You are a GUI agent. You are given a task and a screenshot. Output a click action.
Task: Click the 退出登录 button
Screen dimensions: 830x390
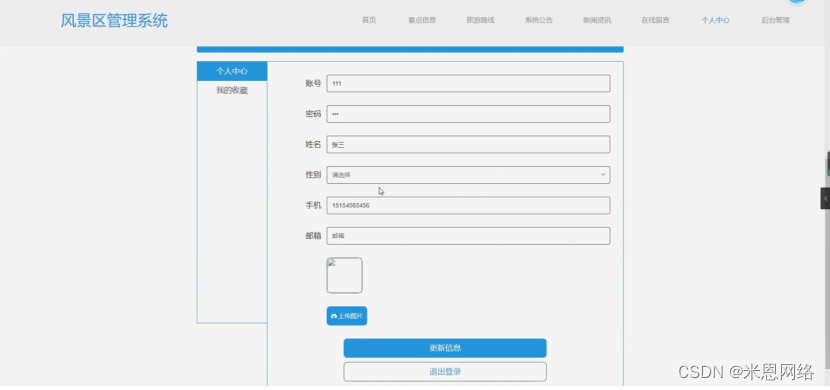(445, 372)
